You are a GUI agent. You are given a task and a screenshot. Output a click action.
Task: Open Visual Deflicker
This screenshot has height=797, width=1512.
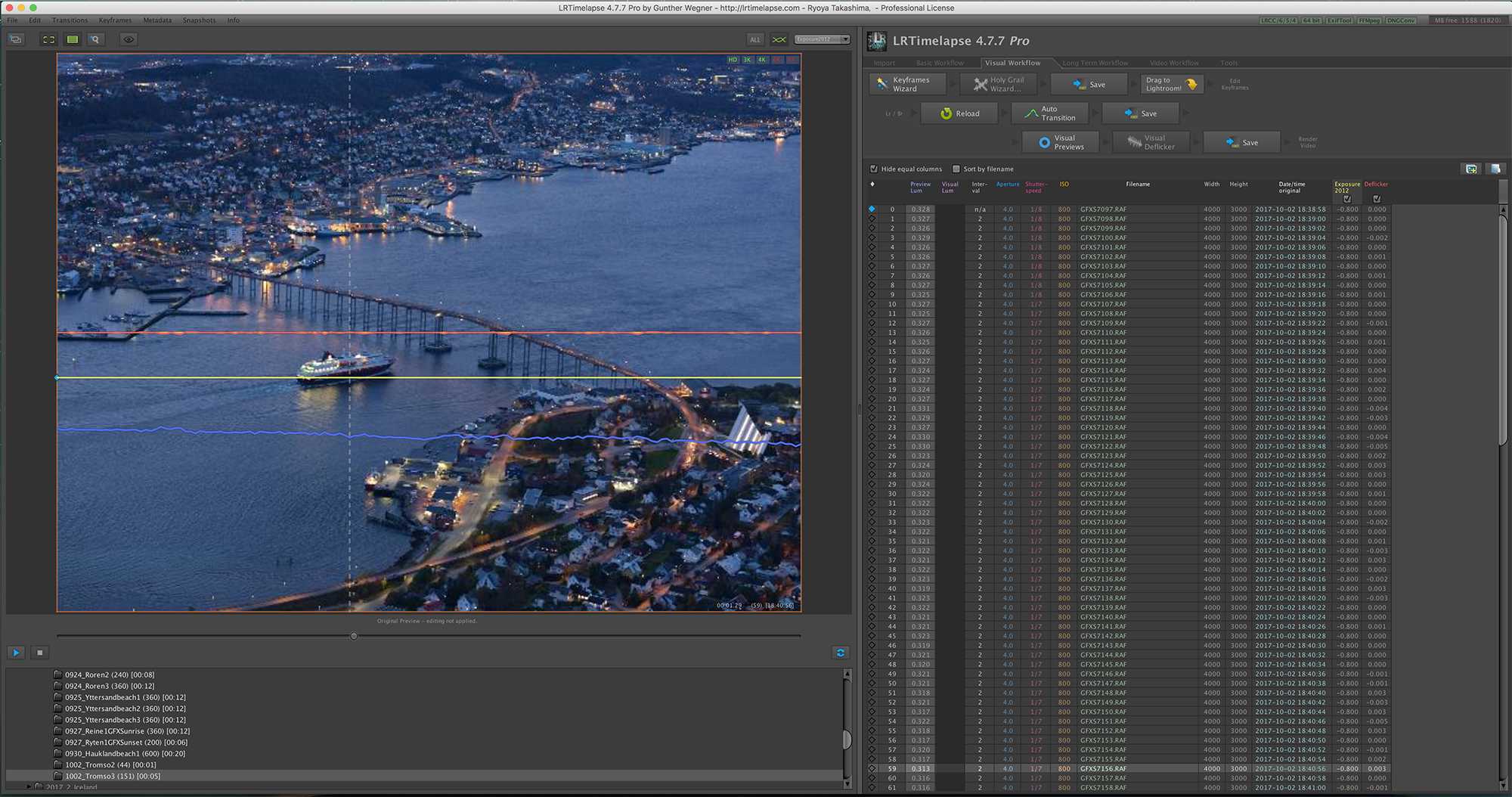pos(1151,142)
